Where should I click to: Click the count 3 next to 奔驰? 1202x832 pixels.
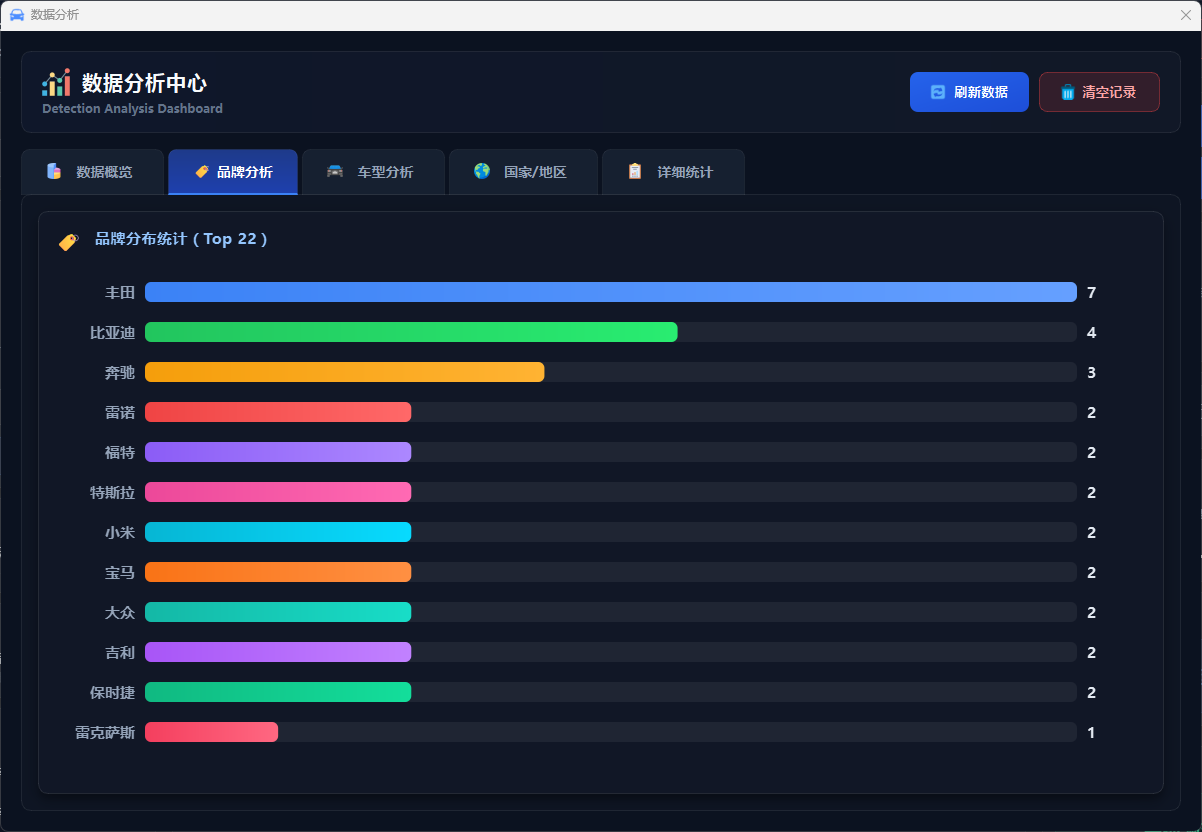1092,372
